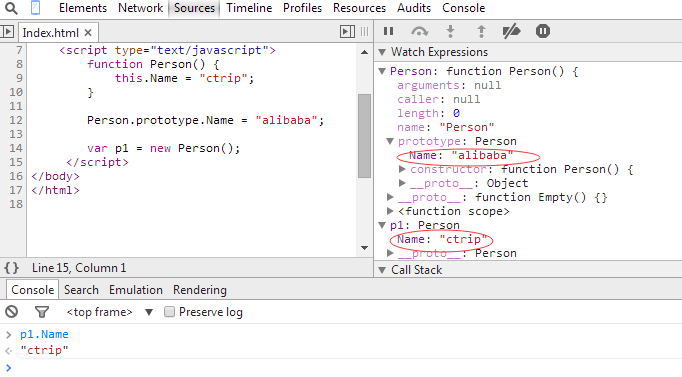Open the top frame context dropdown

[x=110, y=312]
